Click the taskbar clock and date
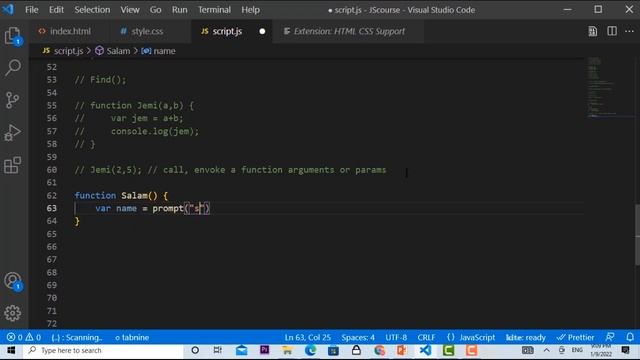This screenshot has height=360, width=640. click(x=601, y=351)
